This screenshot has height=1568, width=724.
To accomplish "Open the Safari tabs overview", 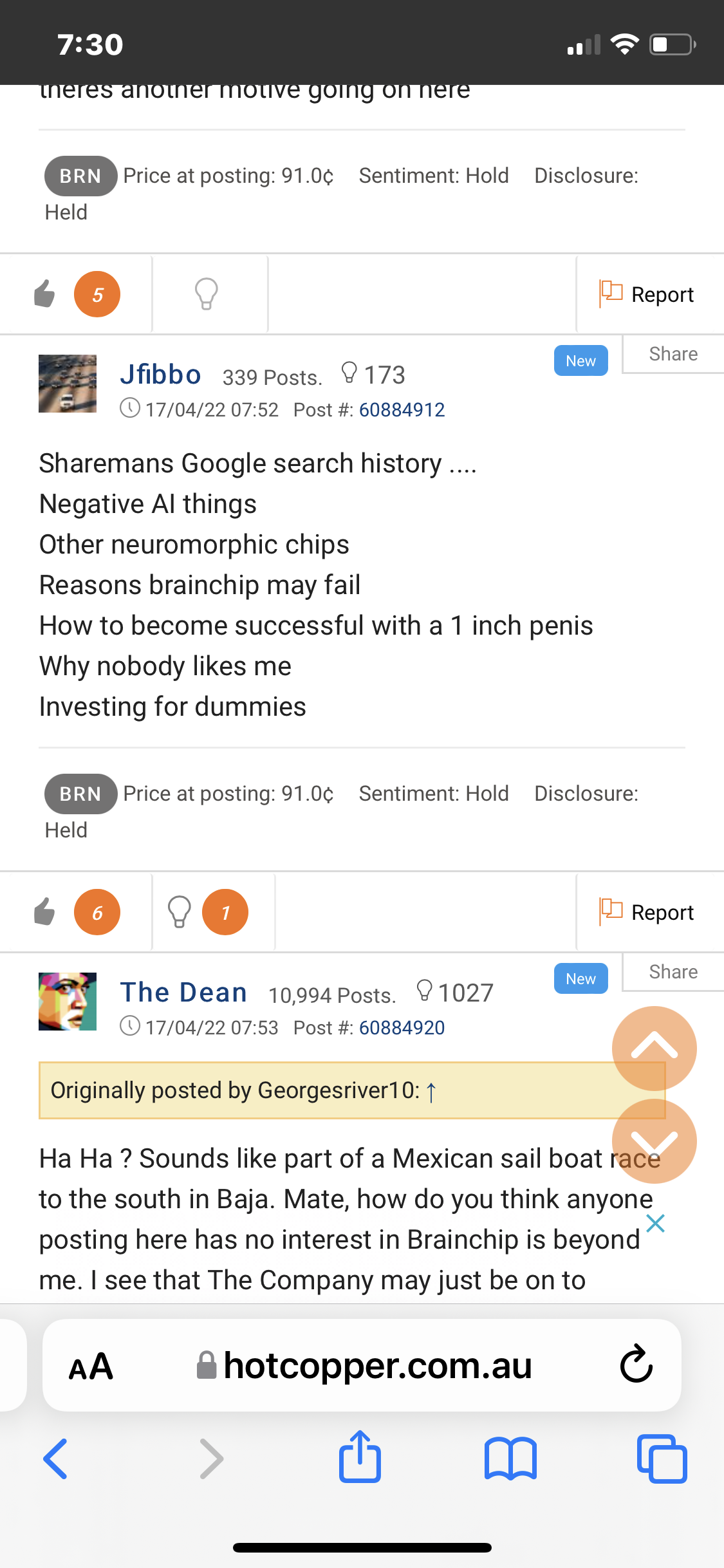I will (662, 1458).
